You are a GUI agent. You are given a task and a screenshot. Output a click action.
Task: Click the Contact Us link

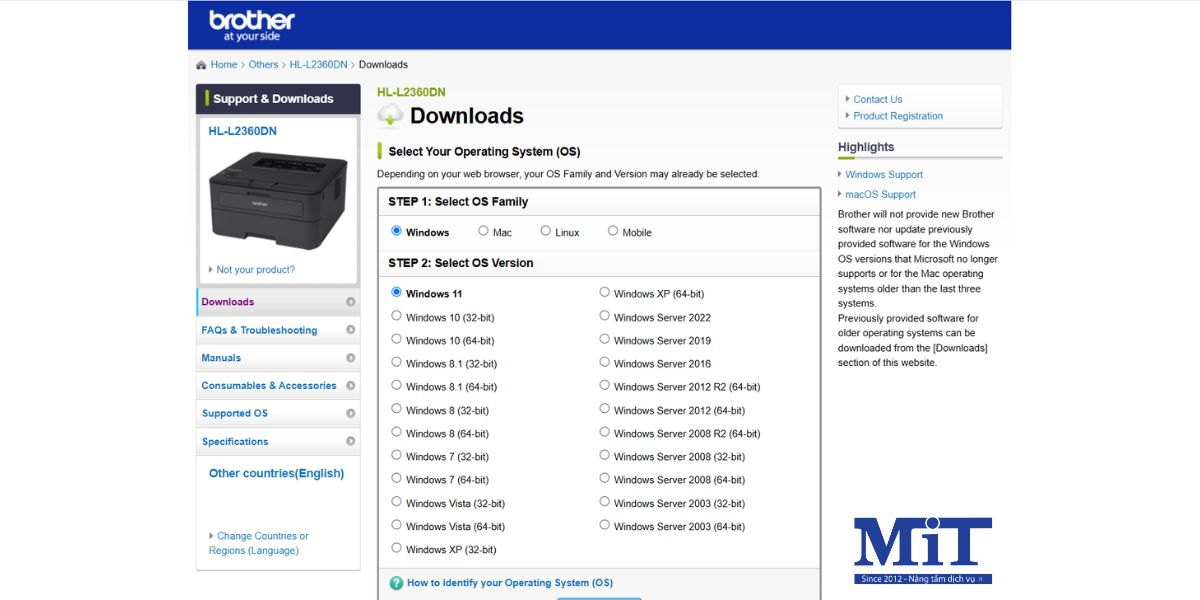pos(877,99)
